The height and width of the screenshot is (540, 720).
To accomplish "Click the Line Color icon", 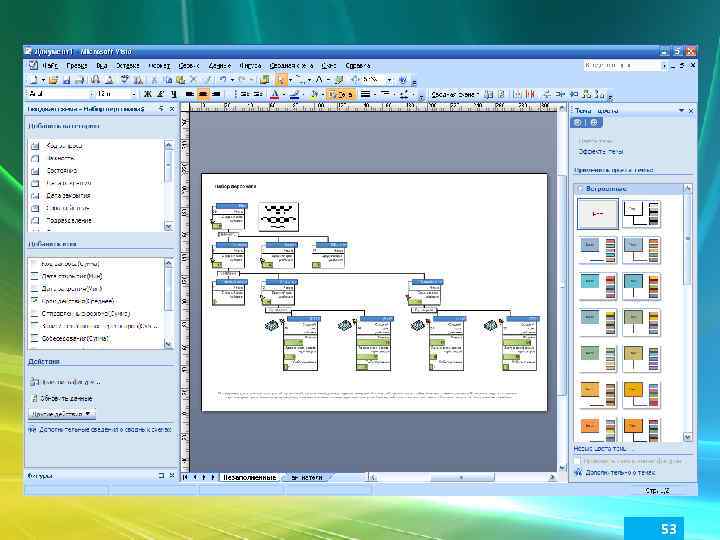I will (294, 94).
